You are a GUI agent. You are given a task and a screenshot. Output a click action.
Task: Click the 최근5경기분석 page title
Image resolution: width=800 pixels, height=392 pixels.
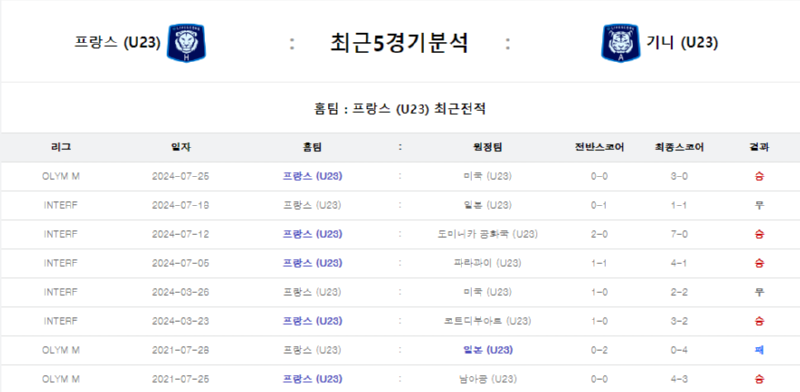399,43
